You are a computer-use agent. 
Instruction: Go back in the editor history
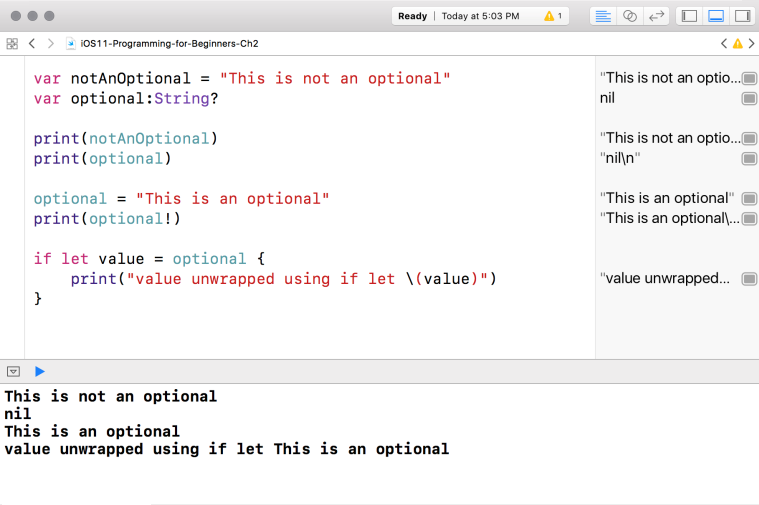[x=32, y=44]
